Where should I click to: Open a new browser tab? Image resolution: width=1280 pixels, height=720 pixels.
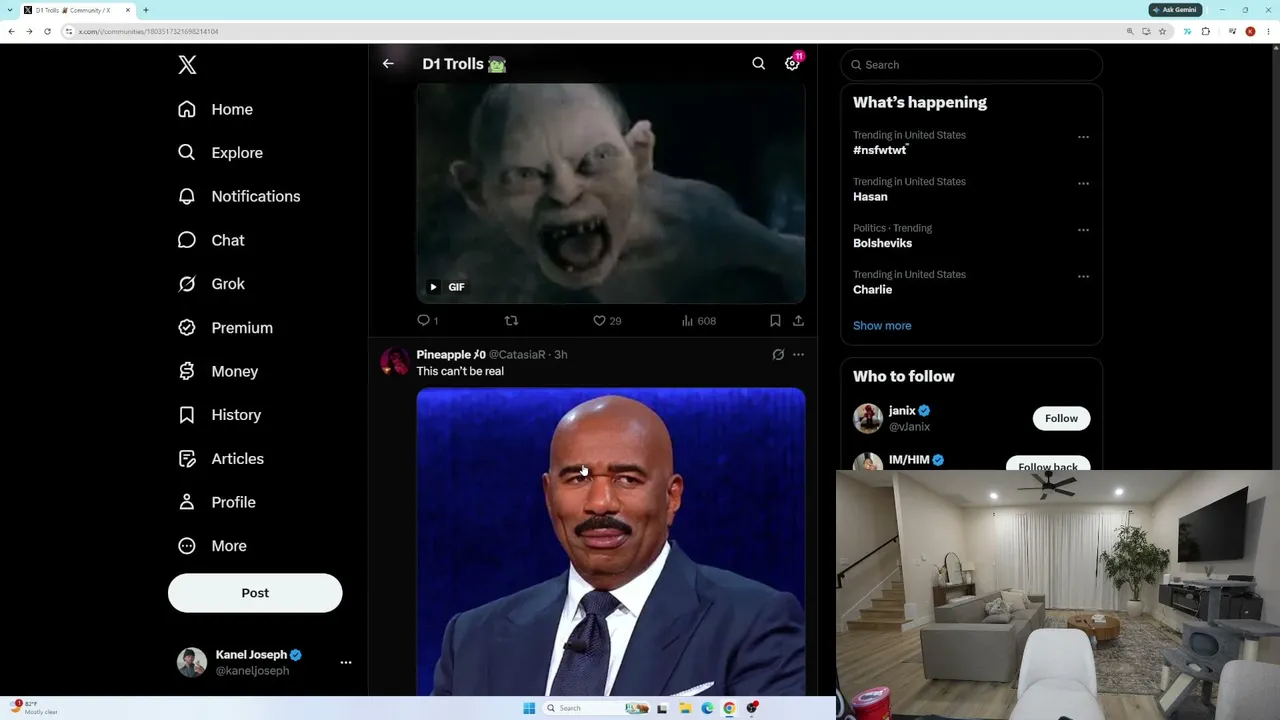click(x=146, y=10)
